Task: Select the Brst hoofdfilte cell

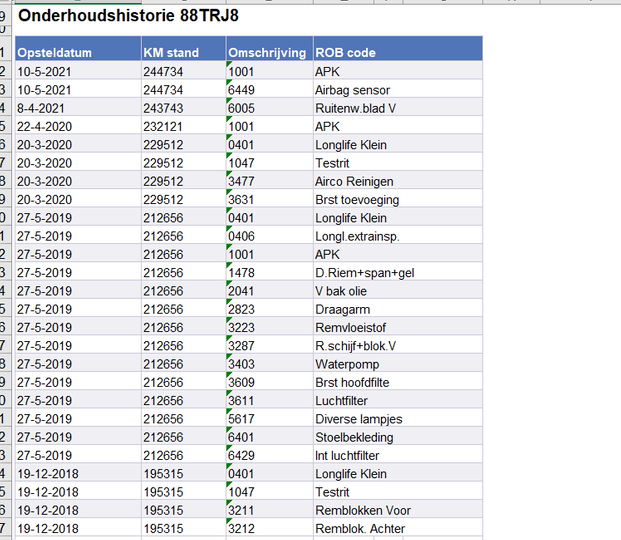Action: pos(398,382)
